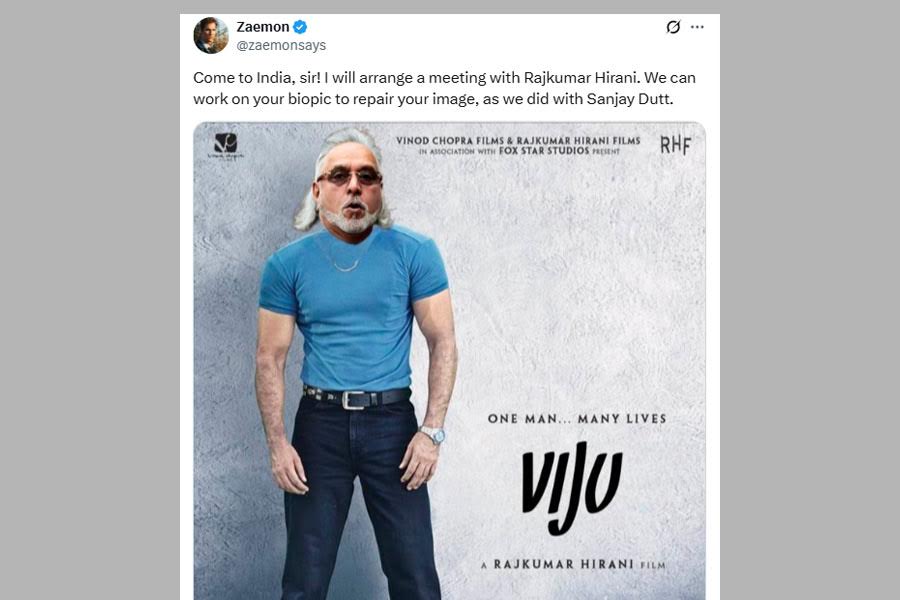Screen dimensions: 900x600
Task: Click the blue verified badge beside Zaemon
Action: point(300,27)
